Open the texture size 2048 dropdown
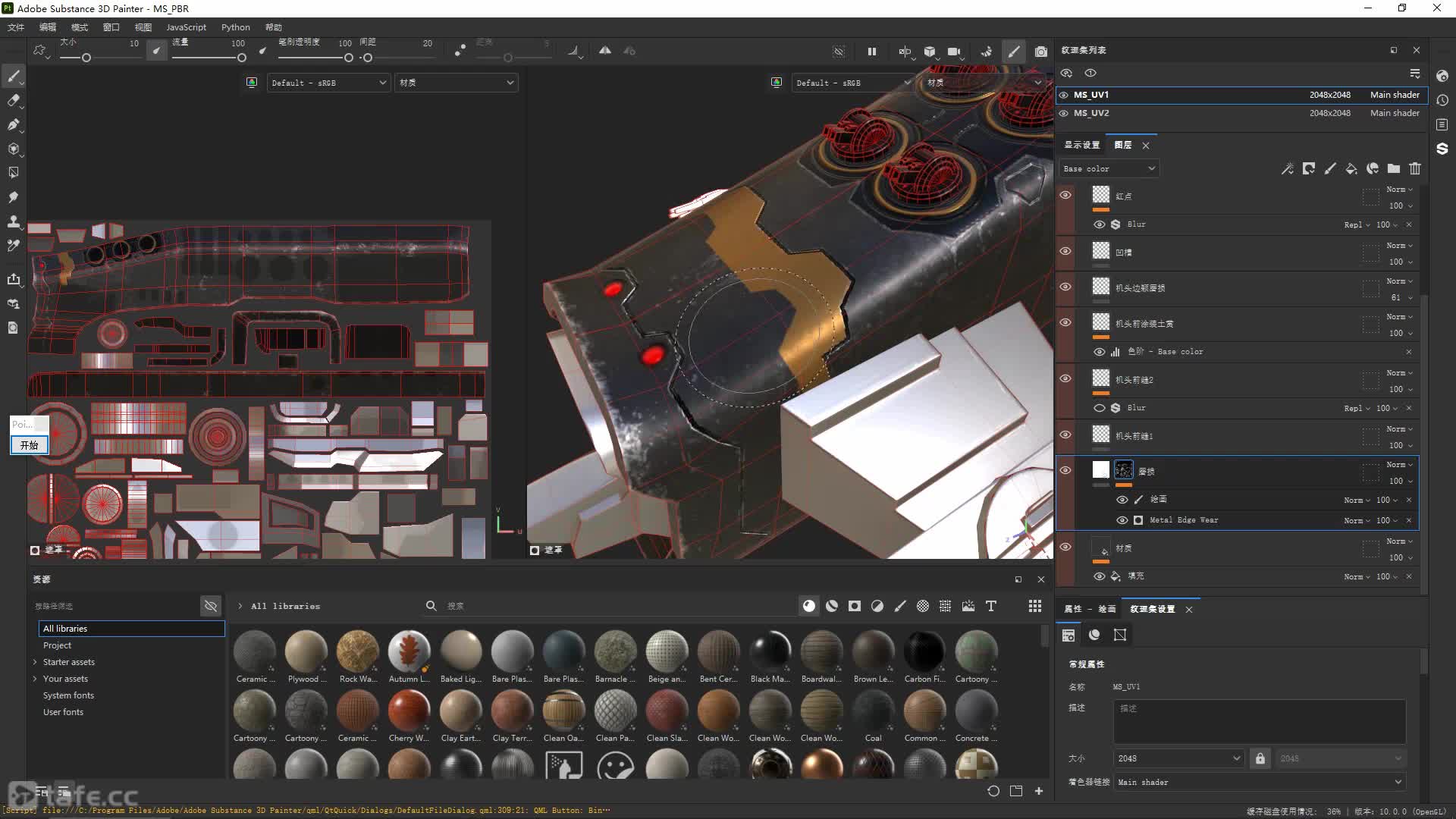 pyautogui.click(x=1178, y=758)
